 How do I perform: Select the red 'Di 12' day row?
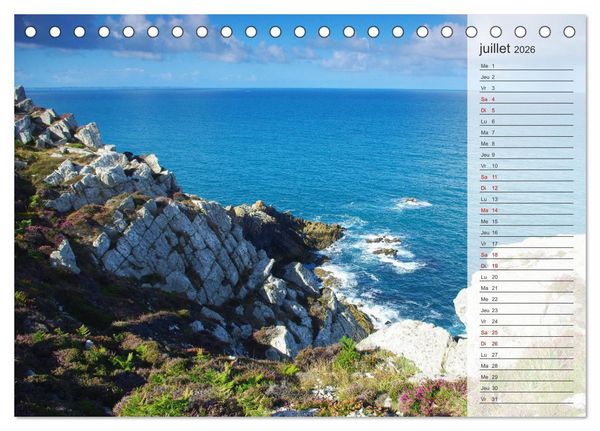click(x=527, y=188)
